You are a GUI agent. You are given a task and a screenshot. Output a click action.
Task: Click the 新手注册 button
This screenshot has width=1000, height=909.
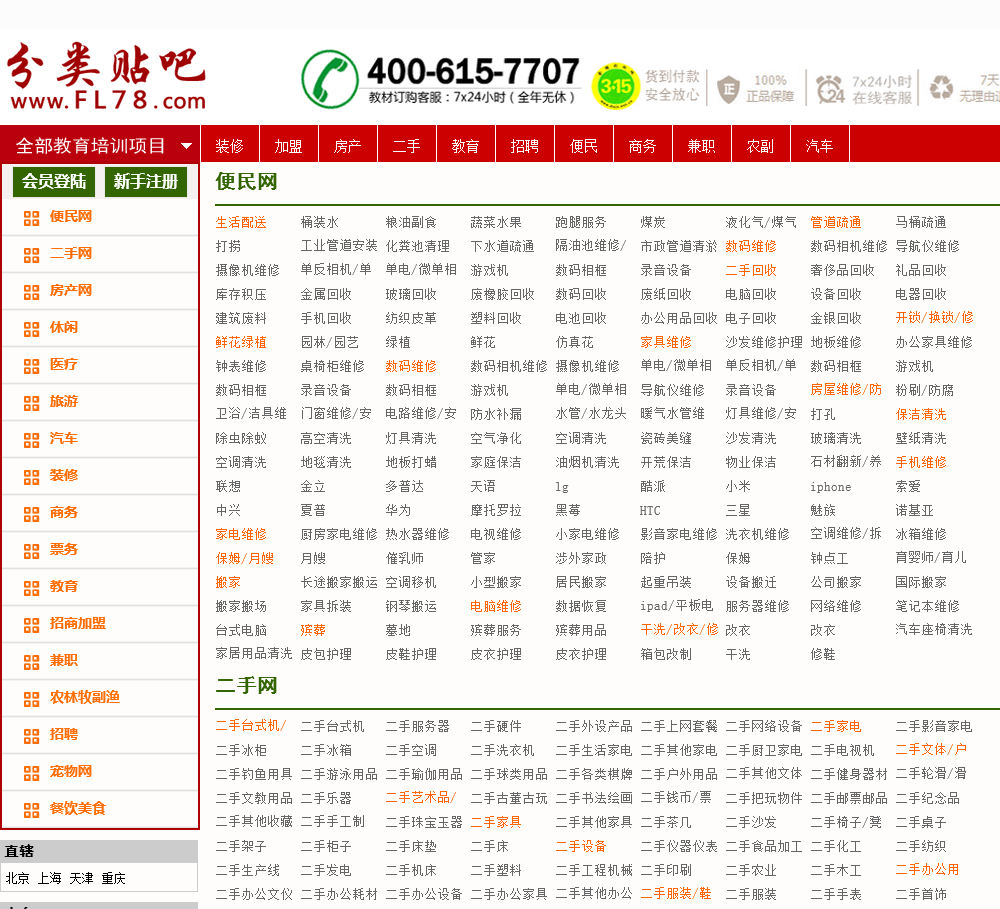click(x=146, y=182)
